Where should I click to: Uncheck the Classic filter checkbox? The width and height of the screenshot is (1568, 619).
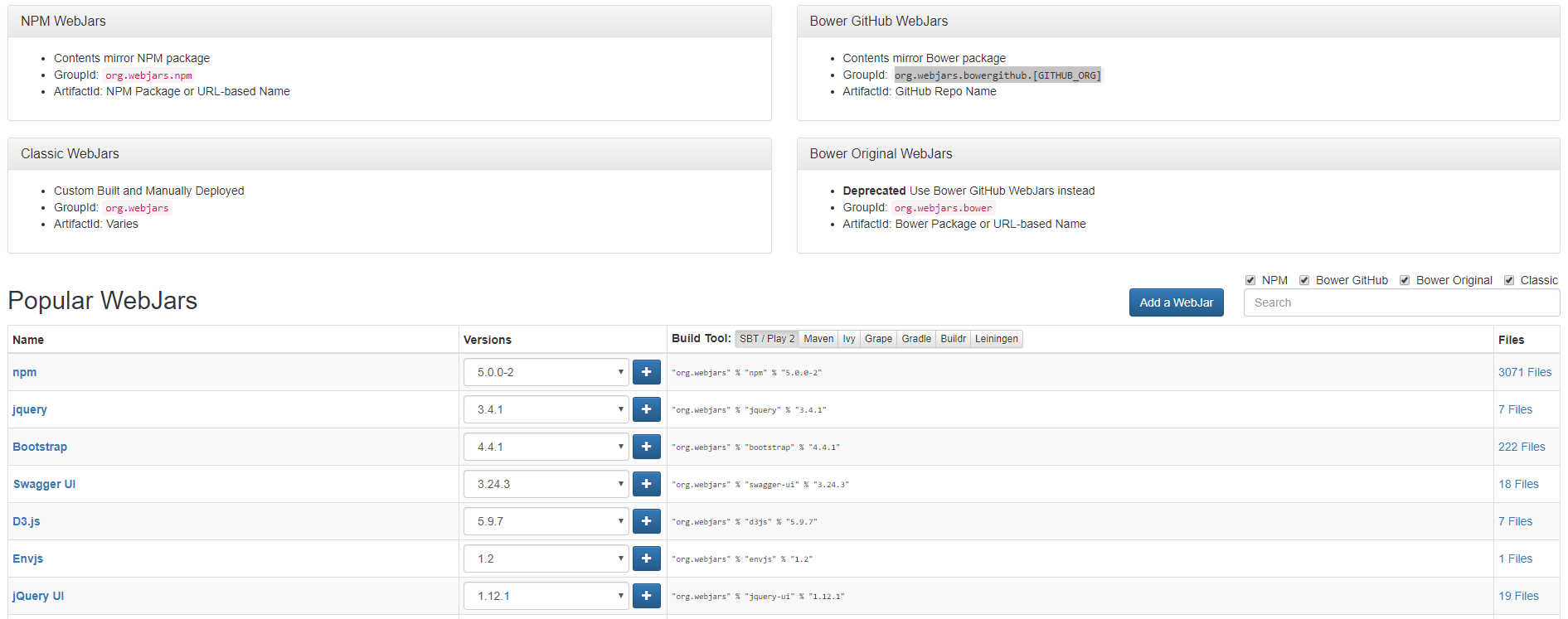coord(1509,280)
